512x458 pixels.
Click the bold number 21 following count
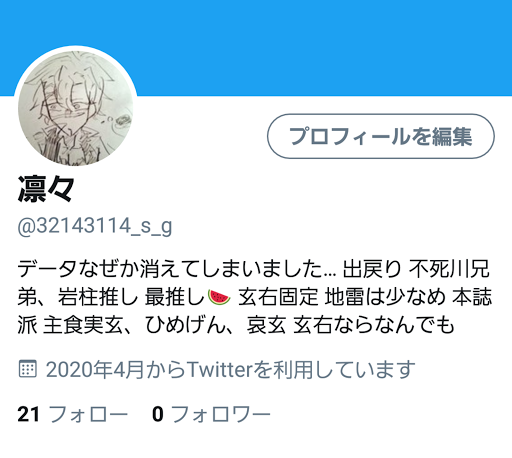coord(29,414)
